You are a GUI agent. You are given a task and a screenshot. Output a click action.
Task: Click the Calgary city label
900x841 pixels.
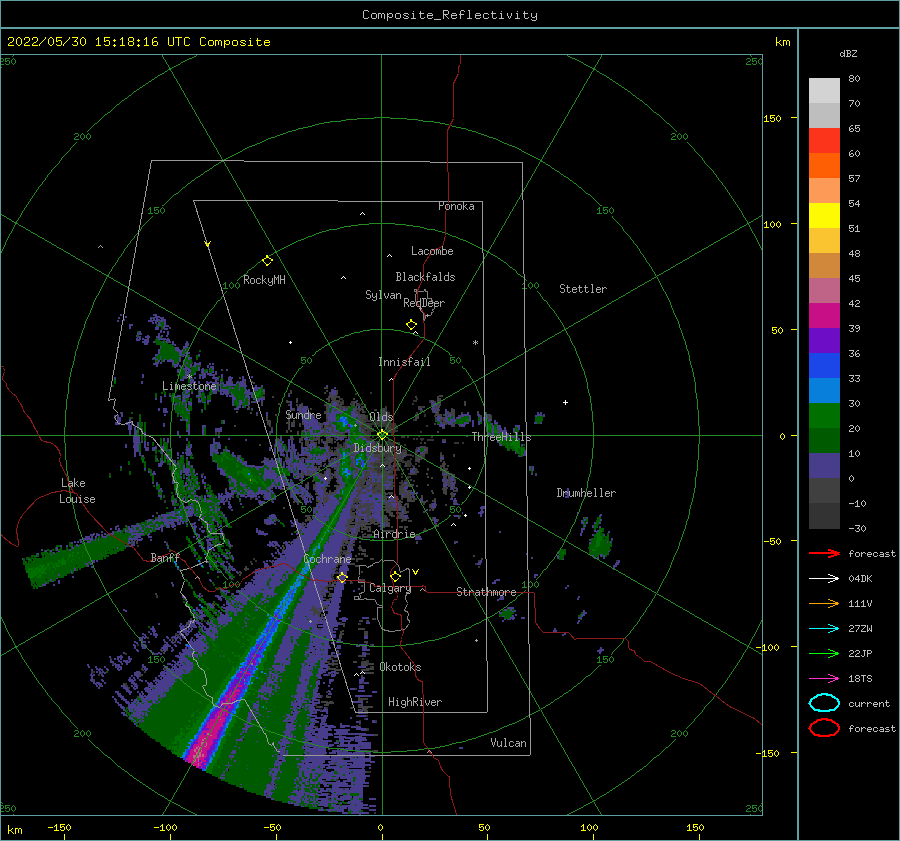coord(390,588)
